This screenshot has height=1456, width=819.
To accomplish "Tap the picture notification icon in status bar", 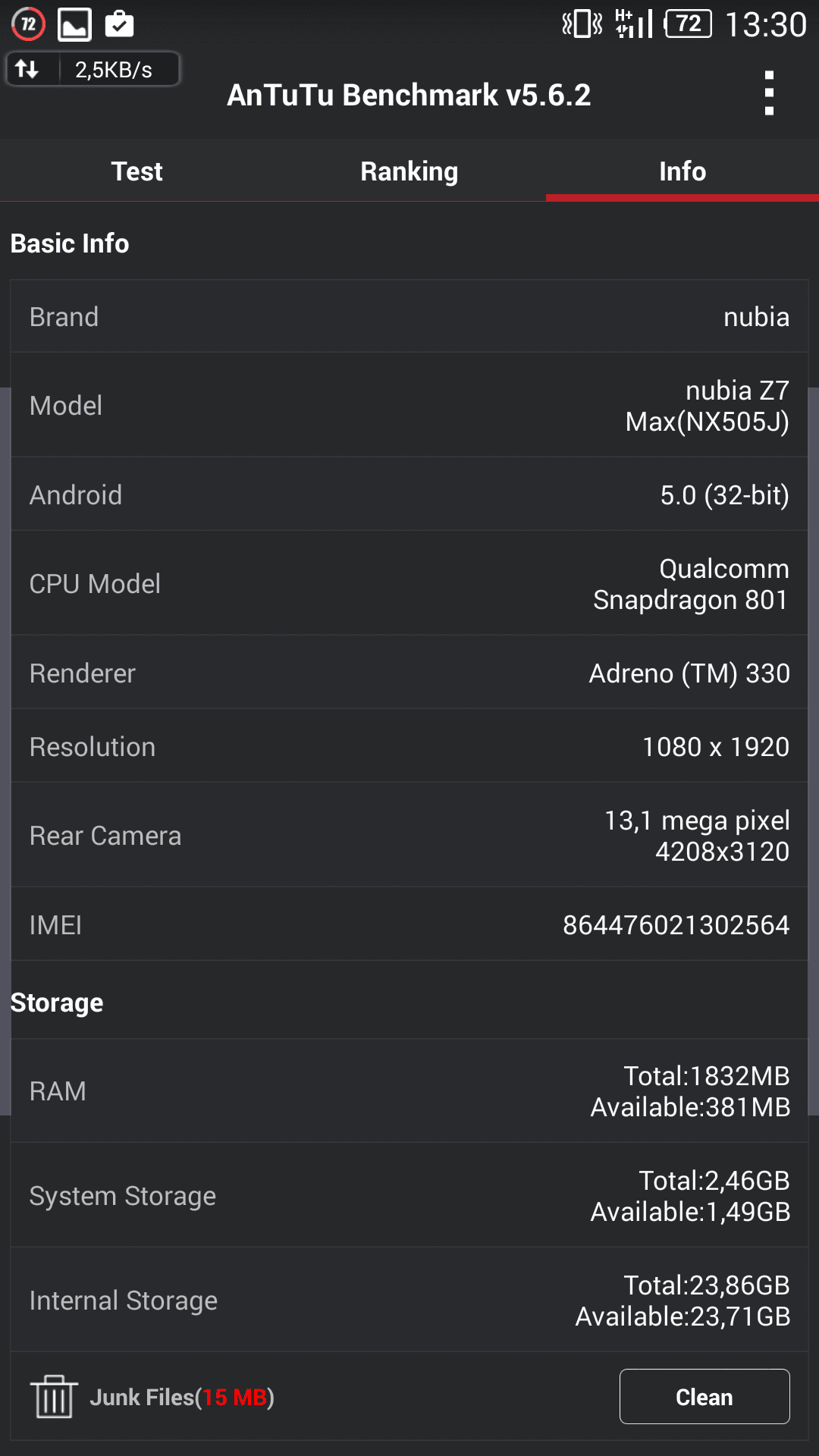I will pyautogui.click(x=75, y=24).
